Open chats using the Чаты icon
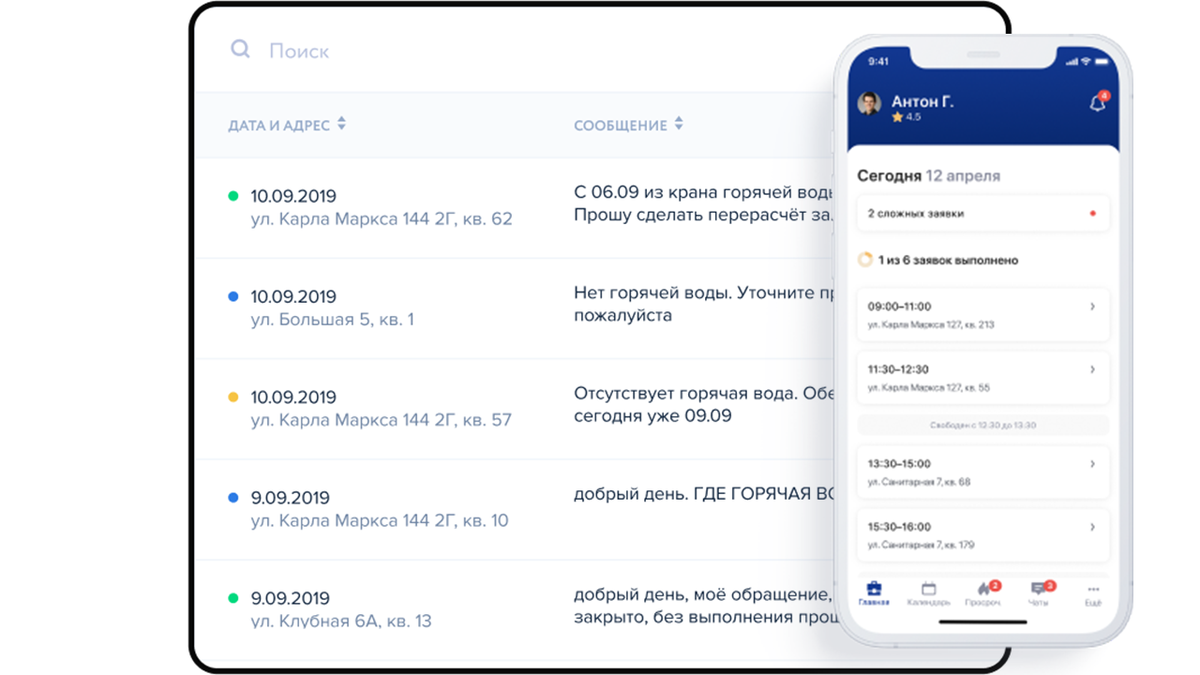Image resolution: width=1200 pixels, height=675 pixels. click(1038, 587)
